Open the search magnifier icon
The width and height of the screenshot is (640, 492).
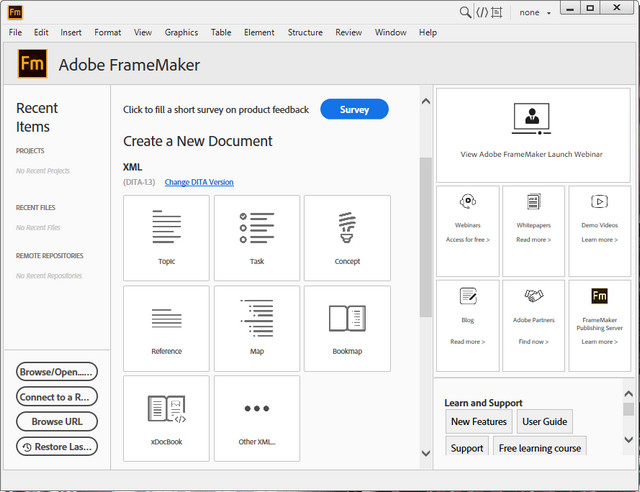coord(465,12)
